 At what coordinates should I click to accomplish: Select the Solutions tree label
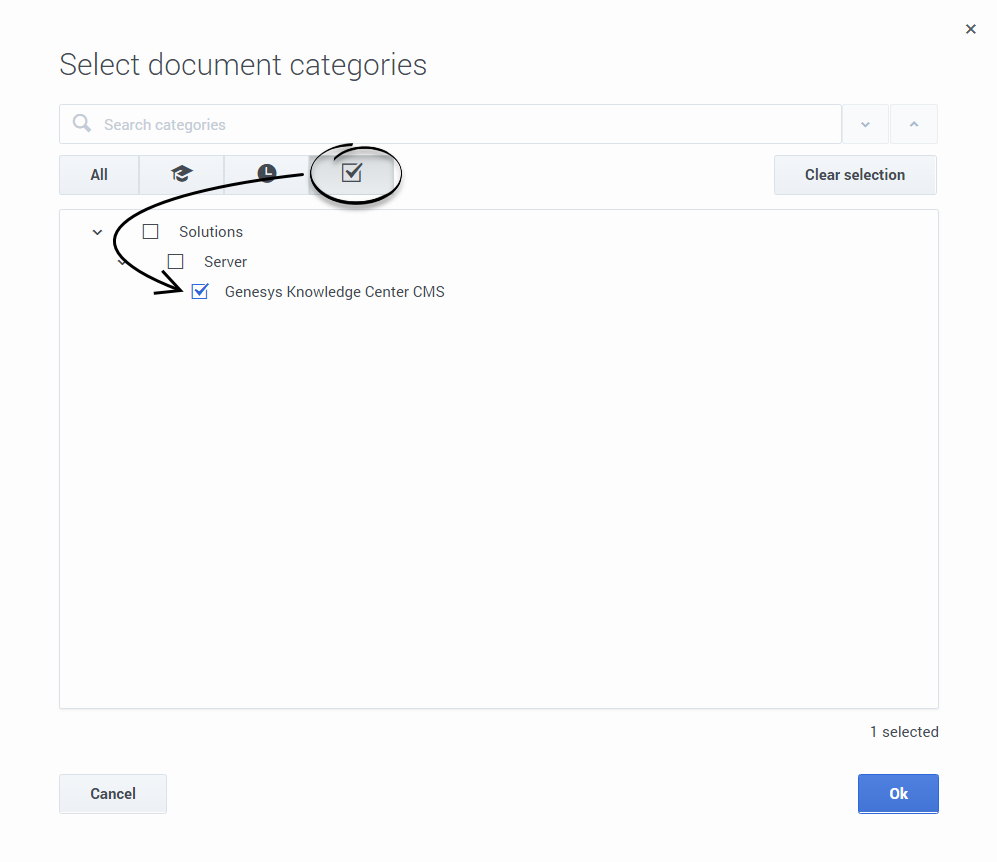click(211, 232)
